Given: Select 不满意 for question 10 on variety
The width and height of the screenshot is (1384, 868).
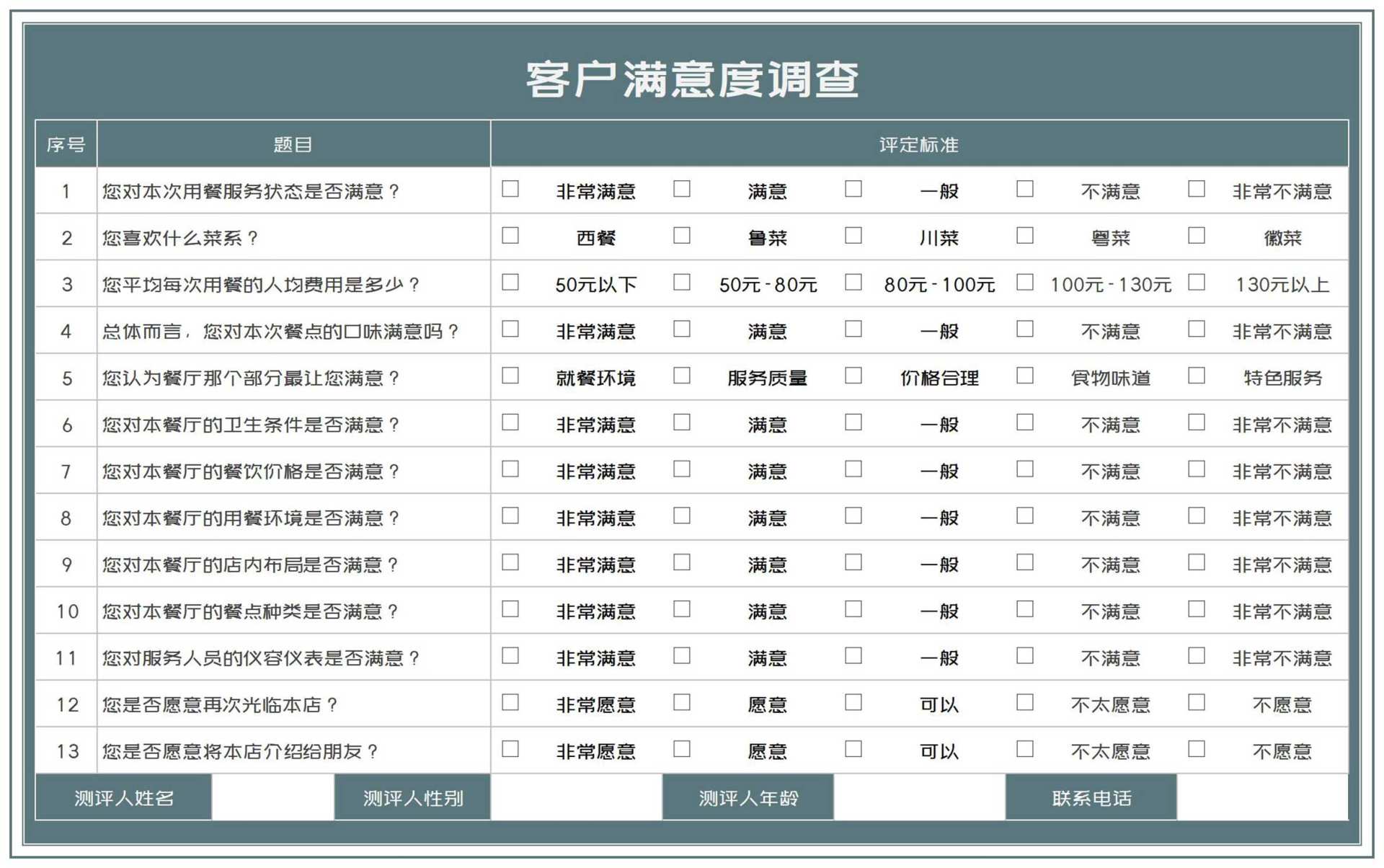Looking at the screenshot, I should (x=1025, y=609).
